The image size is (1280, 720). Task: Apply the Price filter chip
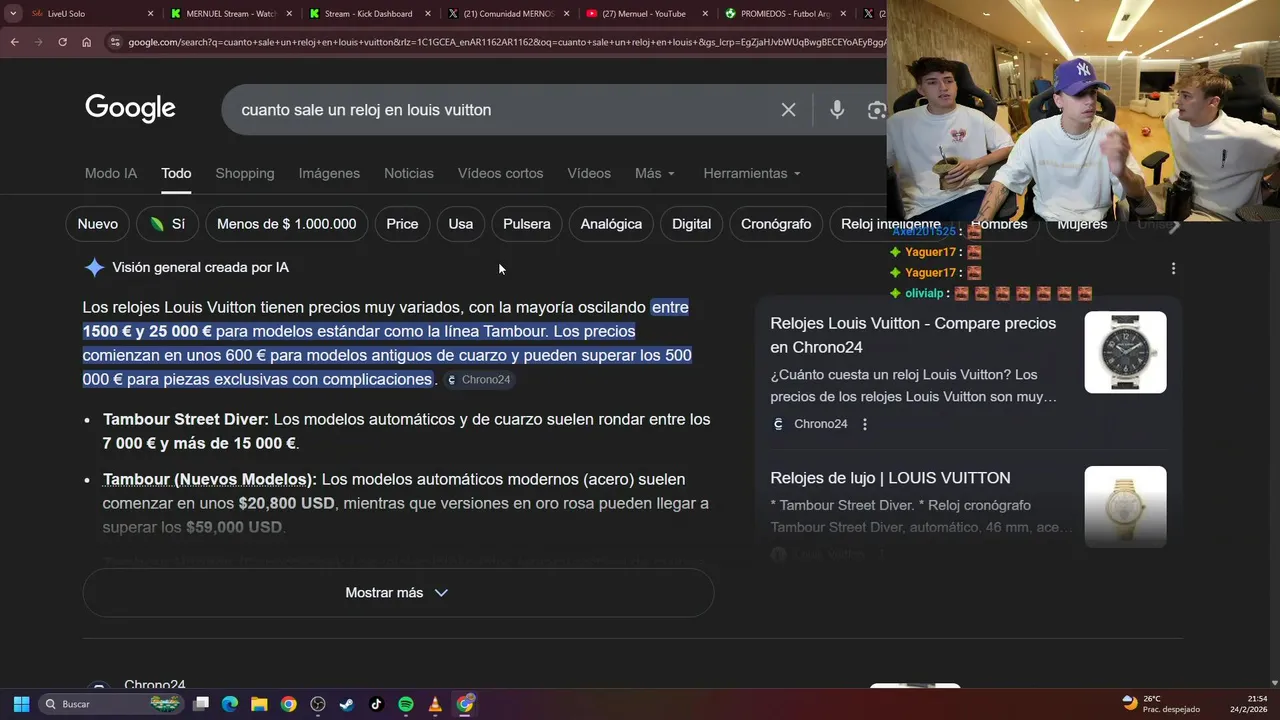(402, 224)
